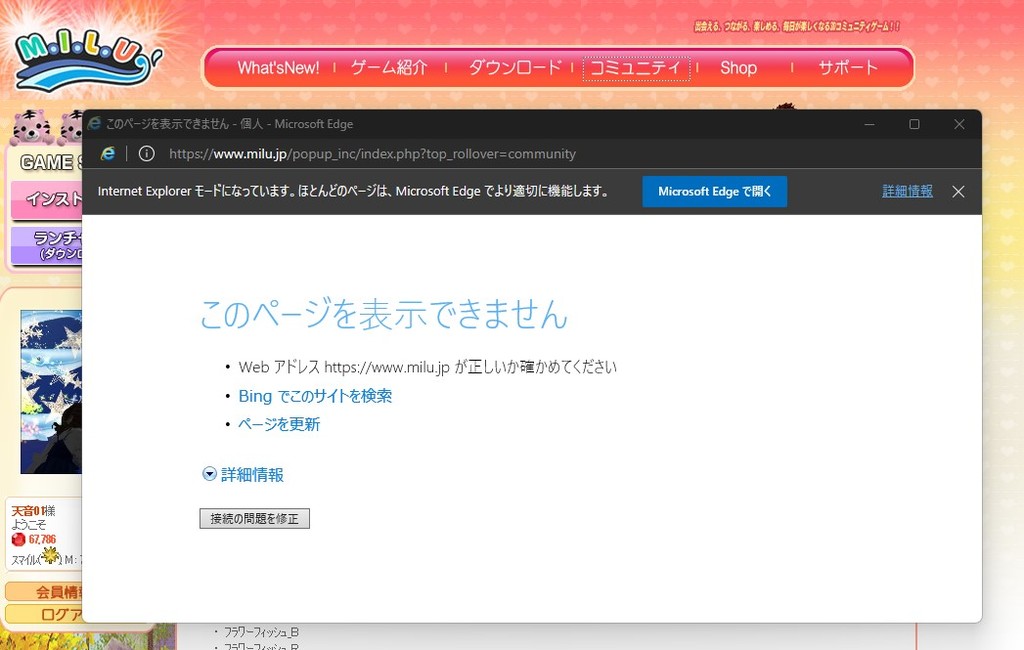This screenshot has height=650, width=1024.
Task: Click the smile sun icon in profile
Action: coord(50,556)
